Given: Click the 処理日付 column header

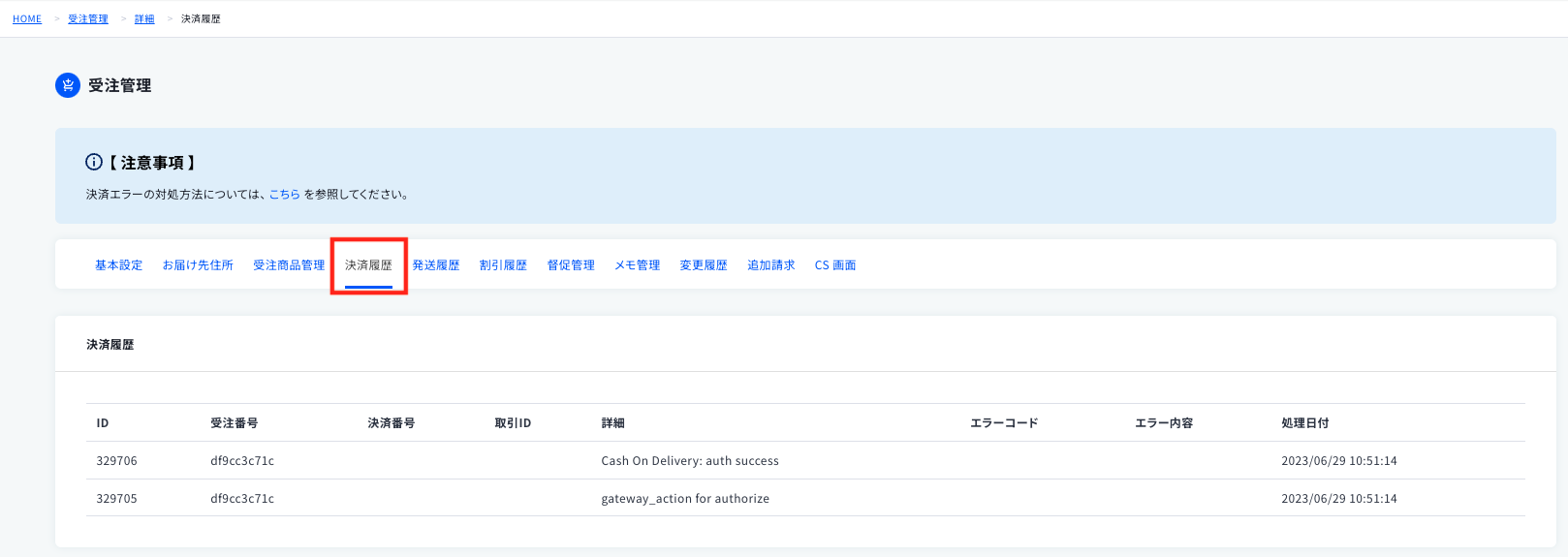Looking at the screenshot, I should point(1305,423).
